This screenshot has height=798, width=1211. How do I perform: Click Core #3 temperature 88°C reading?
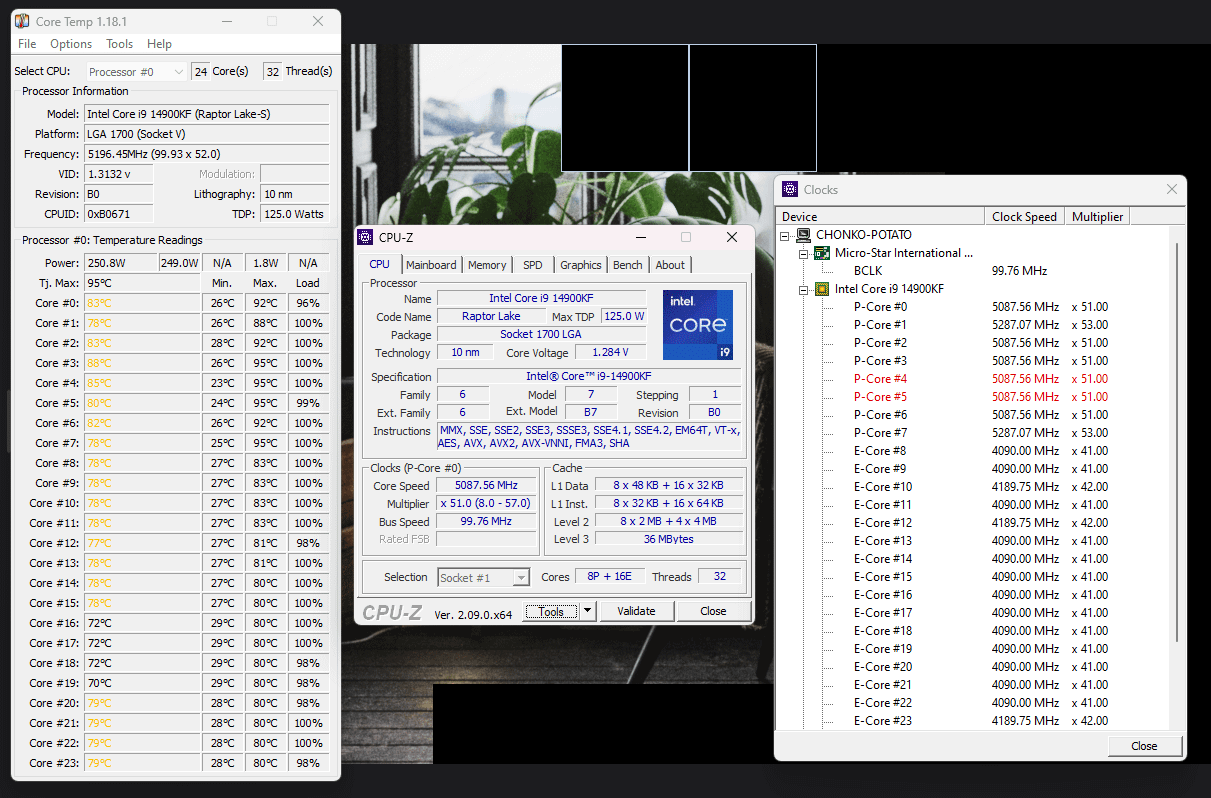point(142,363)
